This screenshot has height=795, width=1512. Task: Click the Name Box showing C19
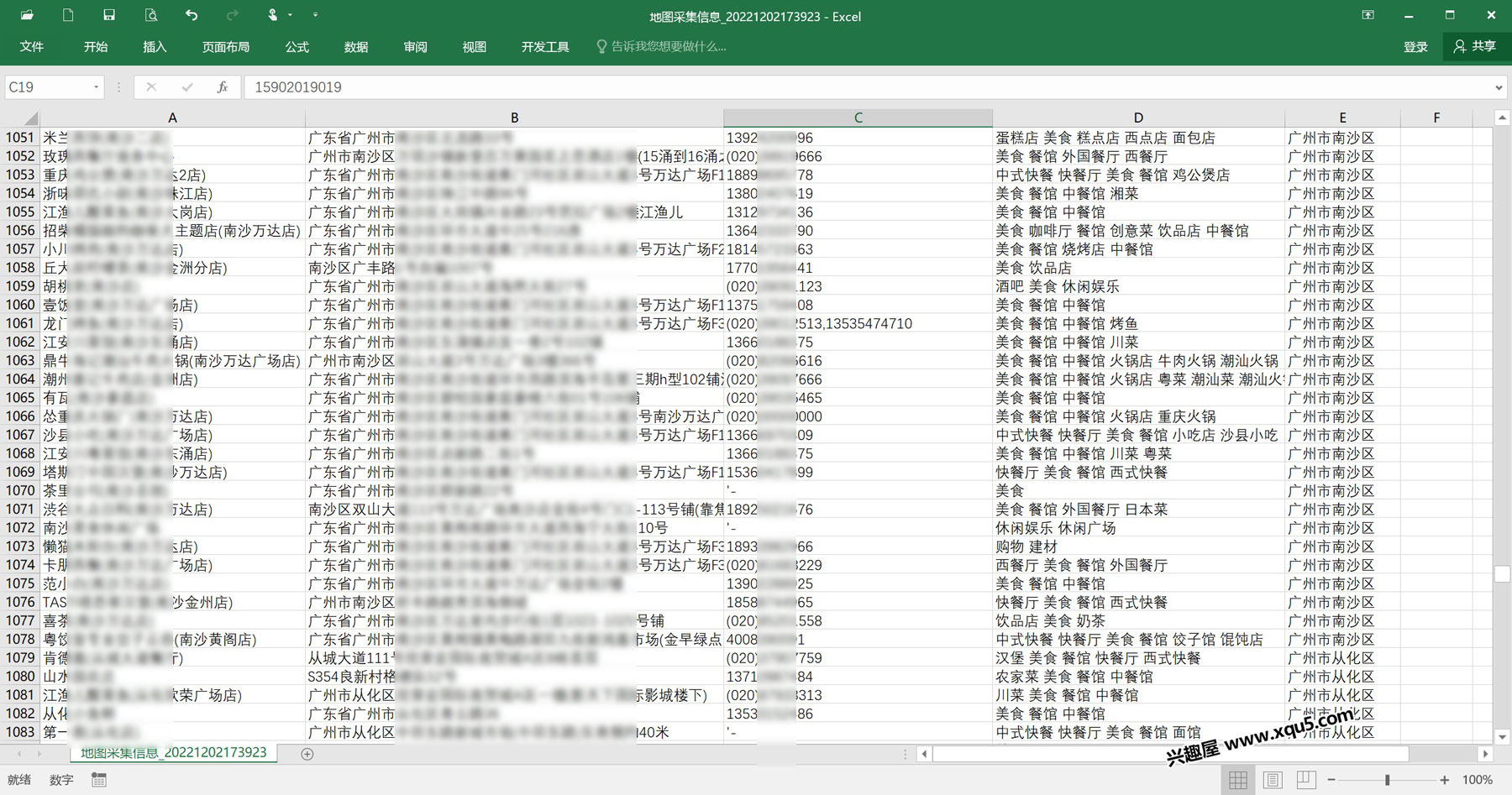tap(46, 87)
